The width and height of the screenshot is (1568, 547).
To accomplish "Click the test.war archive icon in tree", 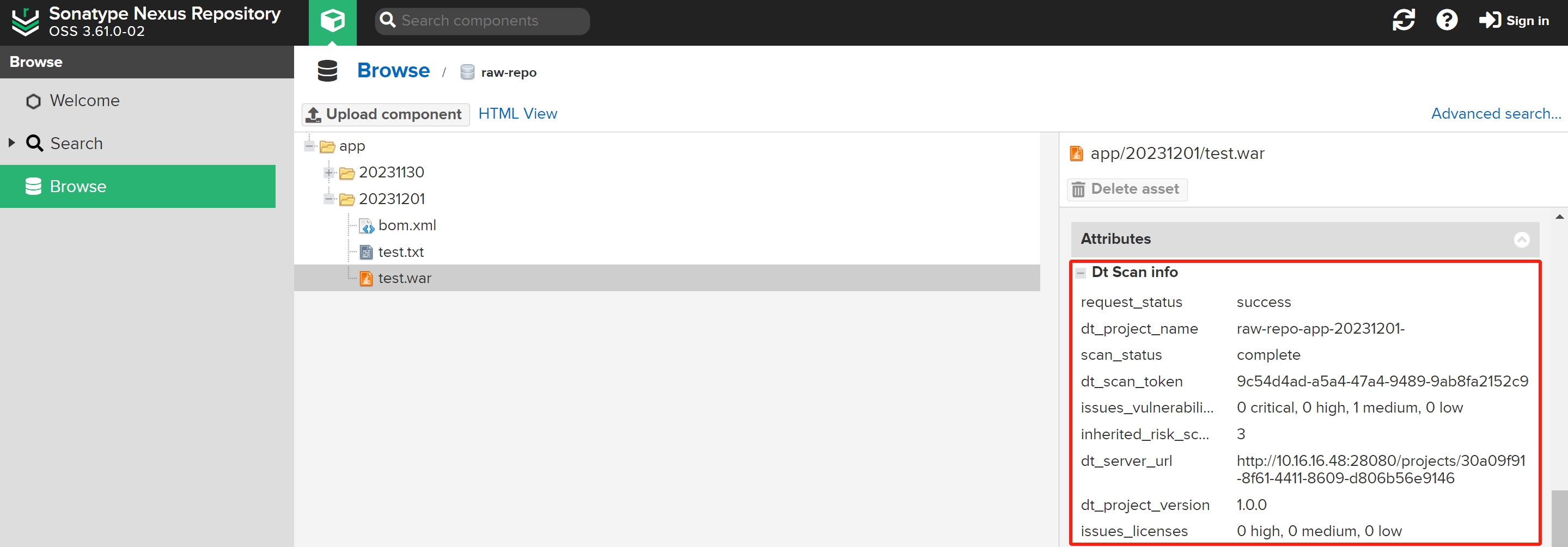I will (366, 279).
